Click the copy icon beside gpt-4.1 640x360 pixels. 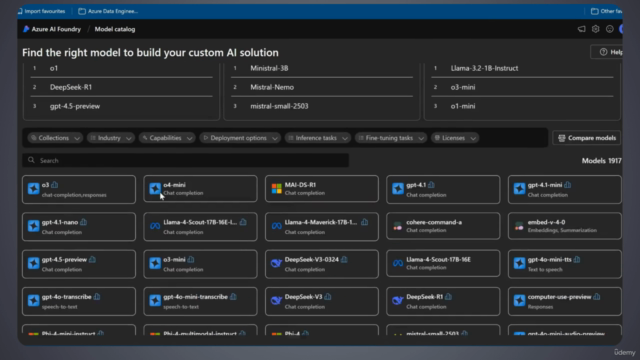pos(431,185)
